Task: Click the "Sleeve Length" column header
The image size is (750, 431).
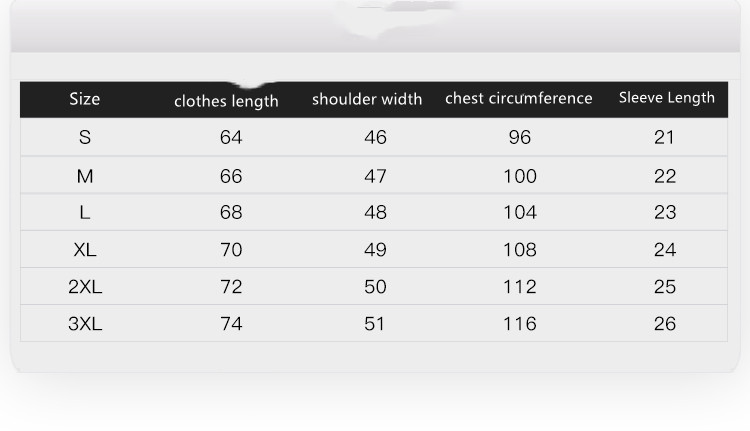Action: coord(667,98)
